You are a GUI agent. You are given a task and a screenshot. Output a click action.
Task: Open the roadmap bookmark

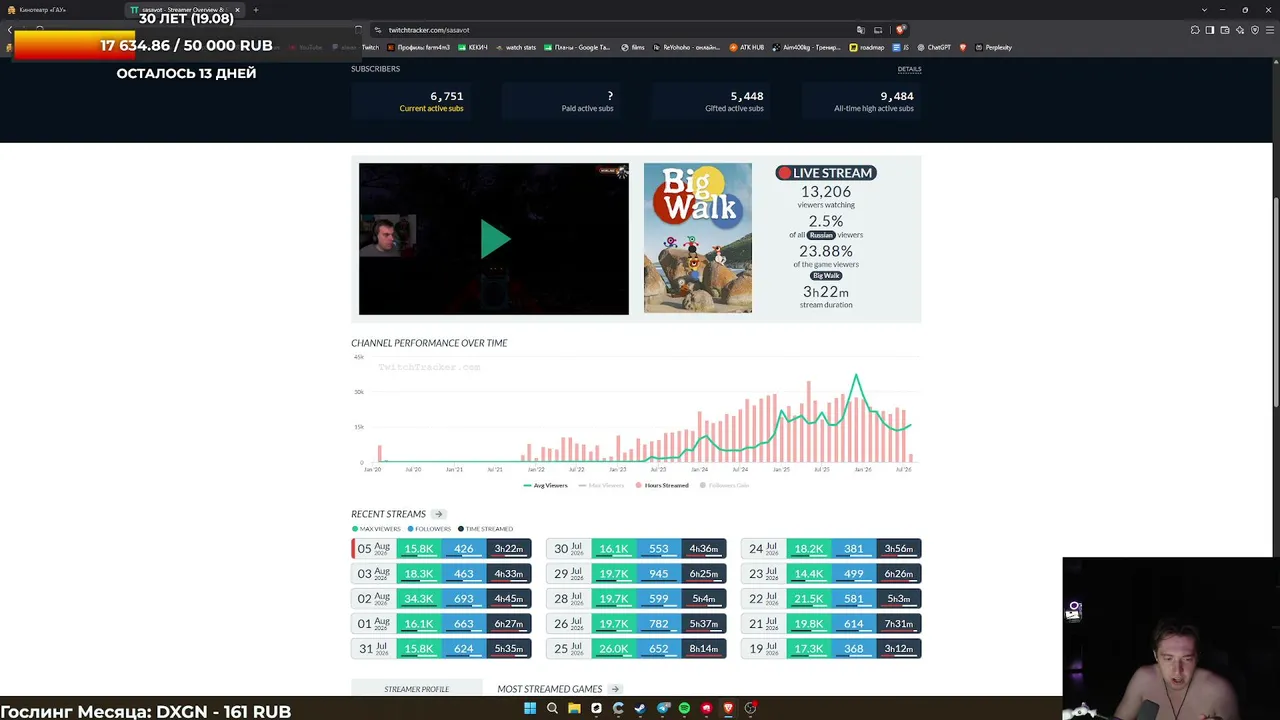867,47
